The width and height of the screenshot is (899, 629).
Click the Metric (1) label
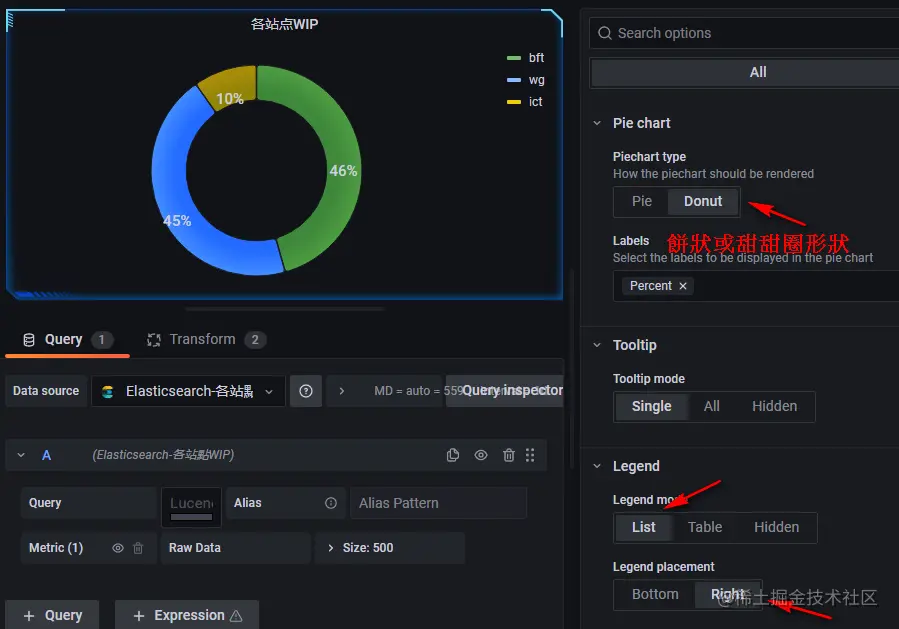(x=56, y=548)
